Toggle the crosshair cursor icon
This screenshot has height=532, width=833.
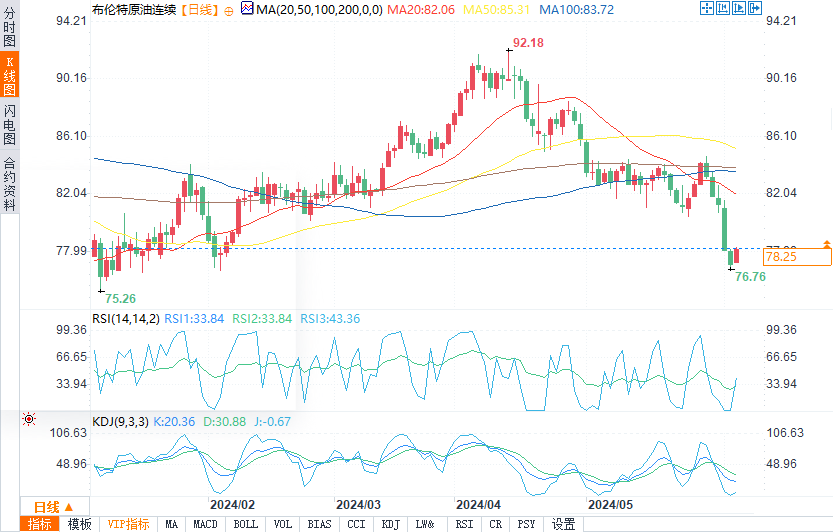coord(707,8)
